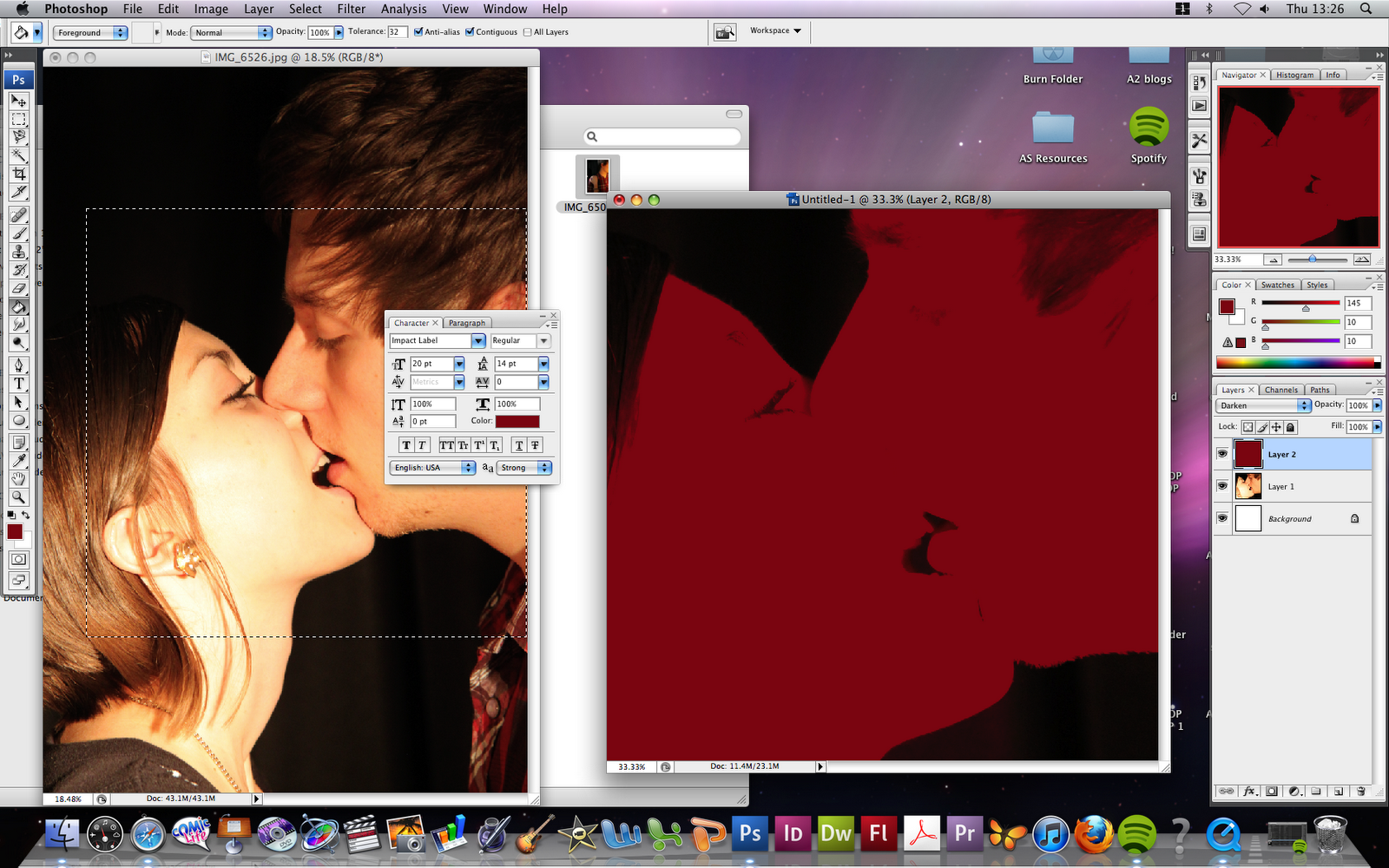Select the Rectangular Marquee tool
Viewport: 1389px width, 868px height.
pyautogui.click(x=18, y=119)
